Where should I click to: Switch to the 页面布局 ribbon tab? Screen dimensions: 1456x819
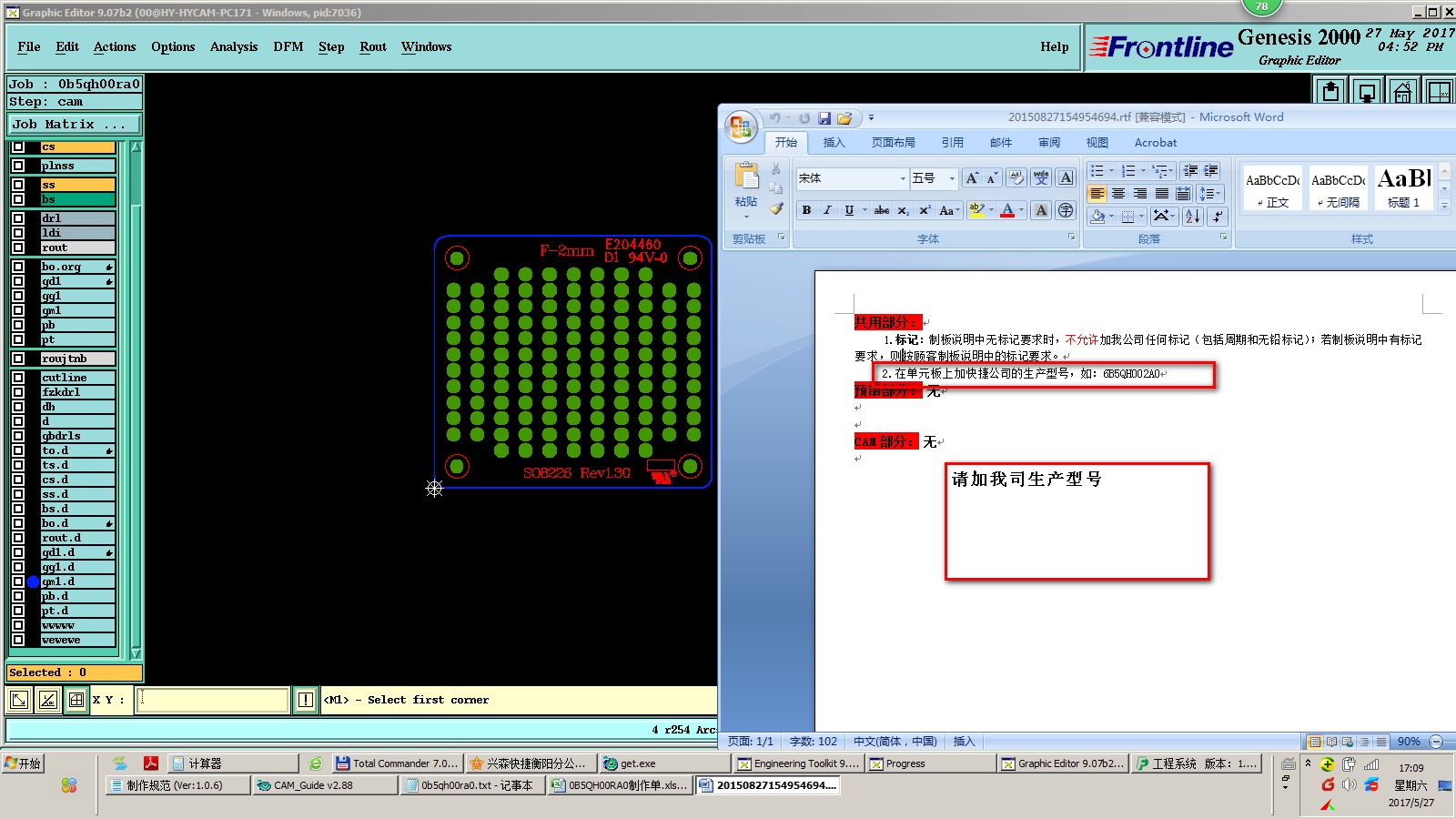pos(894,143)
